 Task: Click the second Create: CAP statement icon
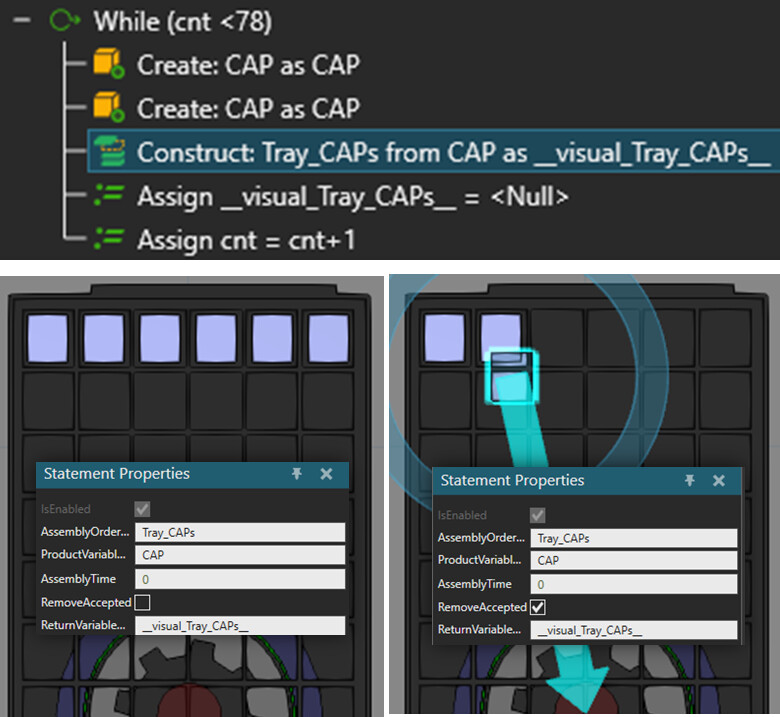point(107,108)
